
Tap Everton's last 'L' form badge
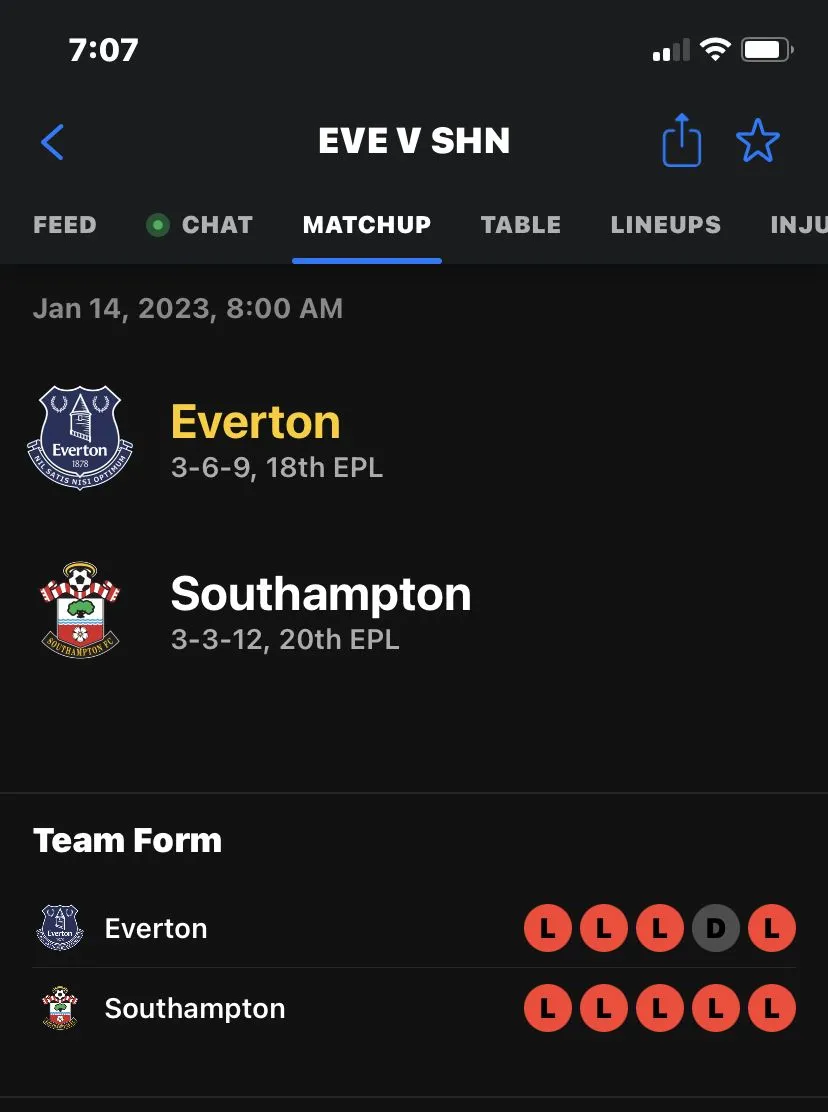772,929
